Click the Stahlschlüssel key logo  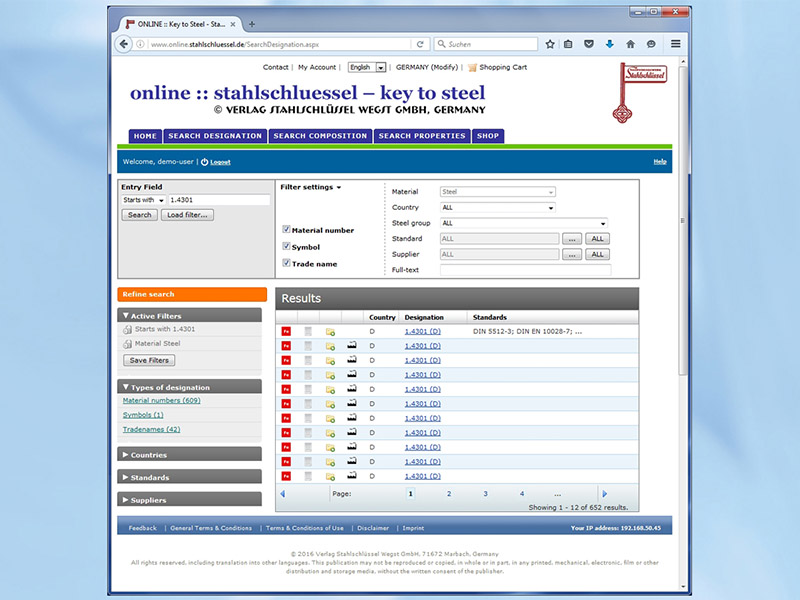point(639,92)
